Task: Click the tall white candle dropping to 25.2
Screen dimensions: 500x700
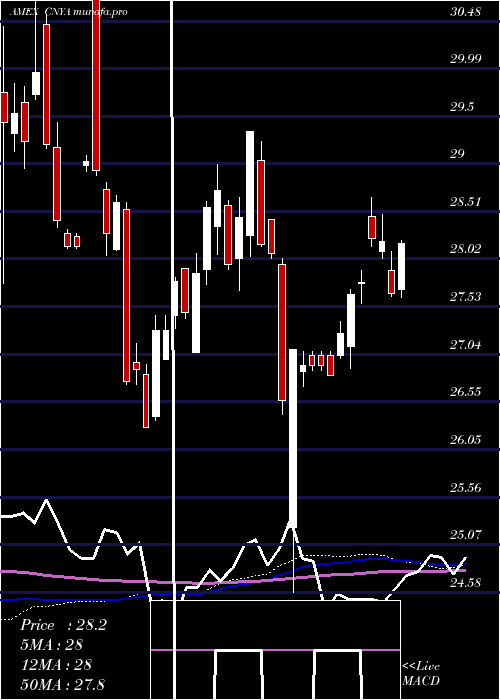Action: pyautogui.click(x=293, y=438)
